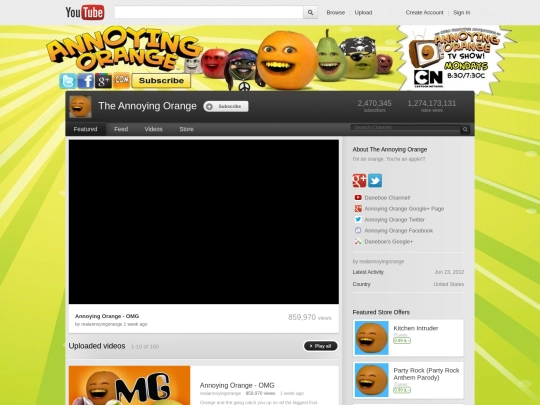Click the Cartoon Network TV show banner ad
The image size is (540, 405).
(x=455, y=59)
